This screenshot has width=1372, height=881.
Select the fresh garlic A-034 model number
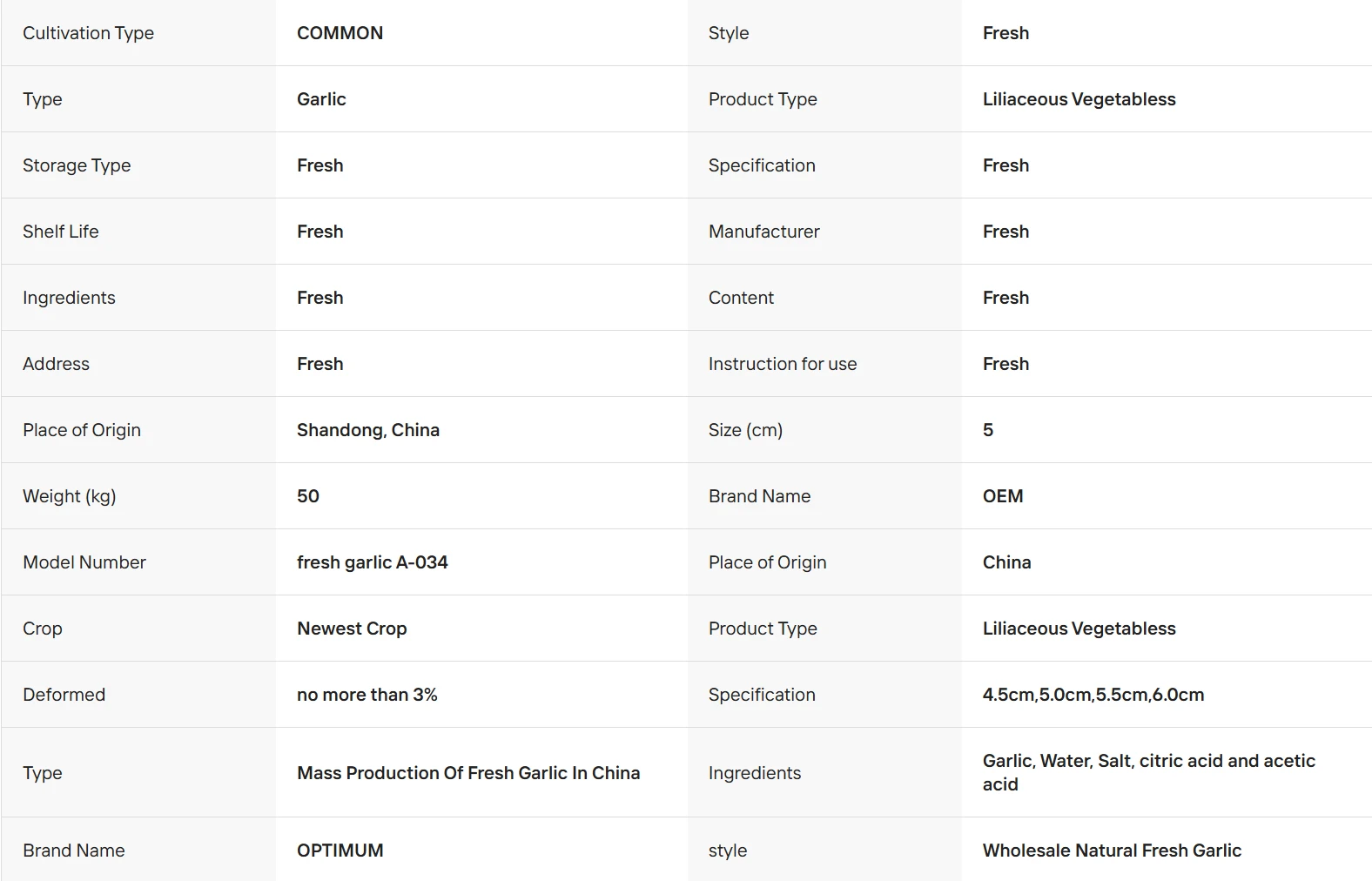coord(373,562)
